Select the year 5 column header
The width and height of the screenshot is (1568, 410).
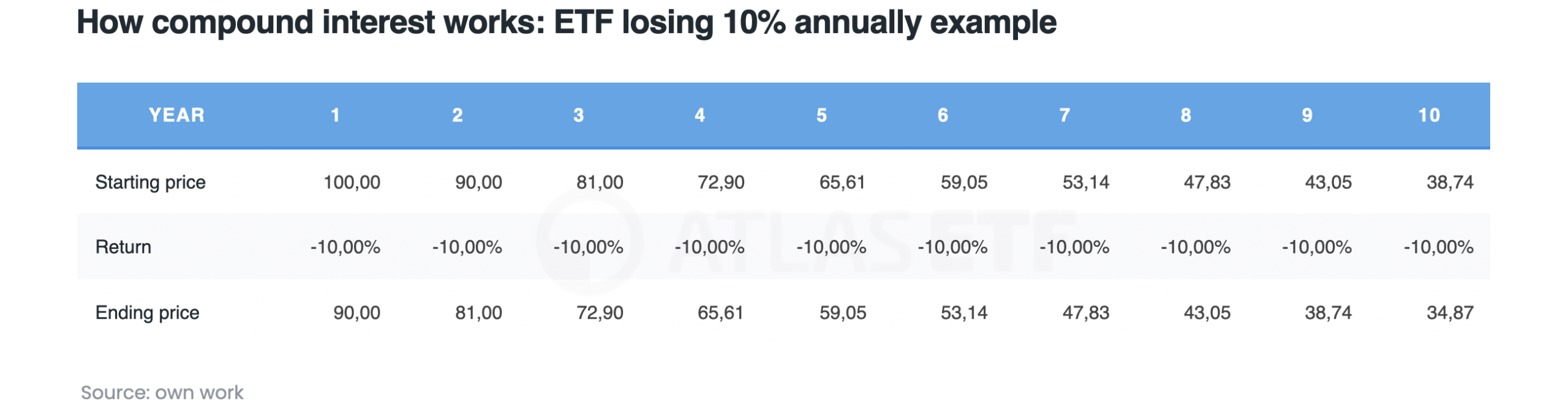821,115
